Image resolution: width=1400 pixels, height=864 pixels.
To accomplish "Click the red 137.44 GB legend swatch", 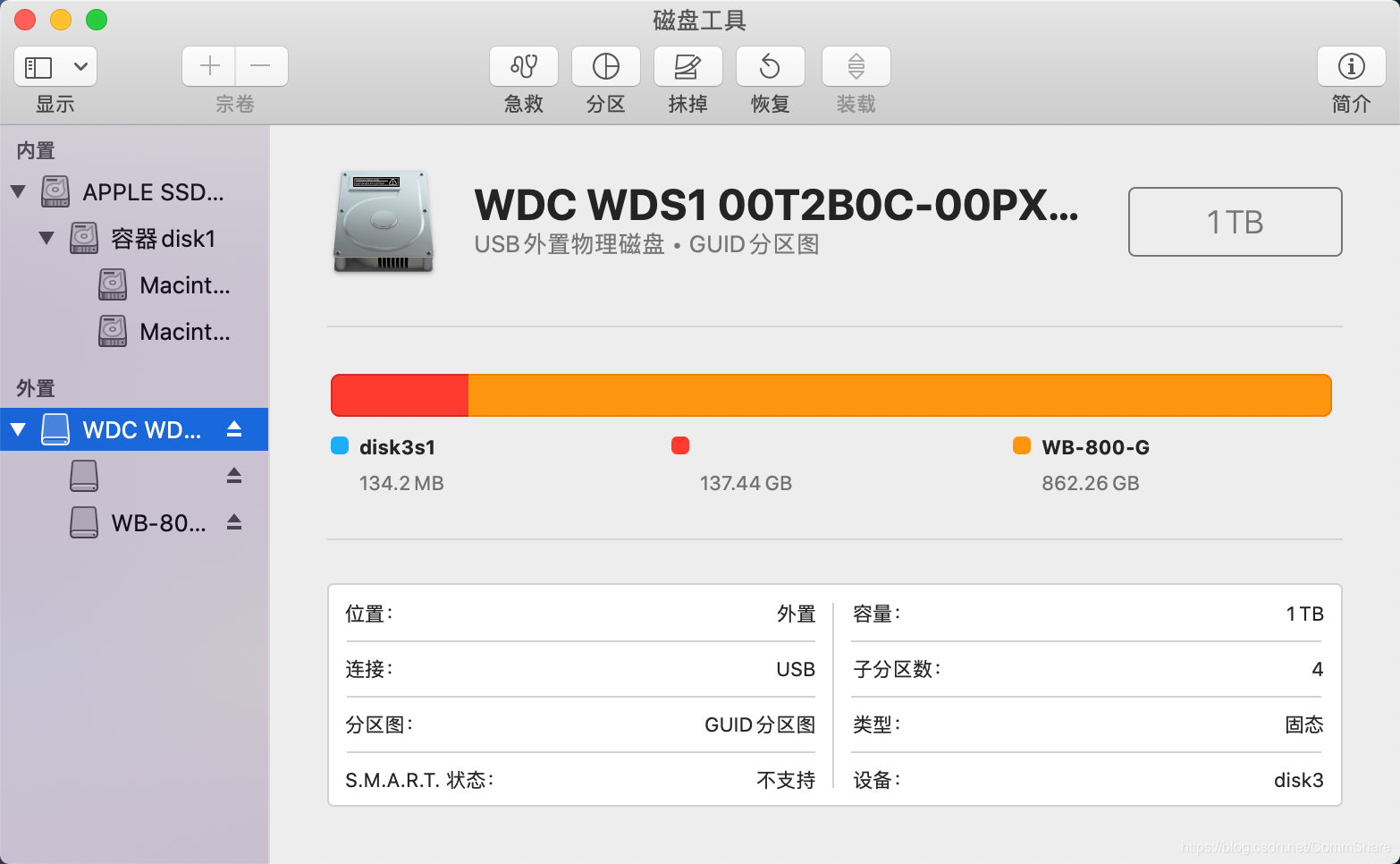I will [680, 445].
